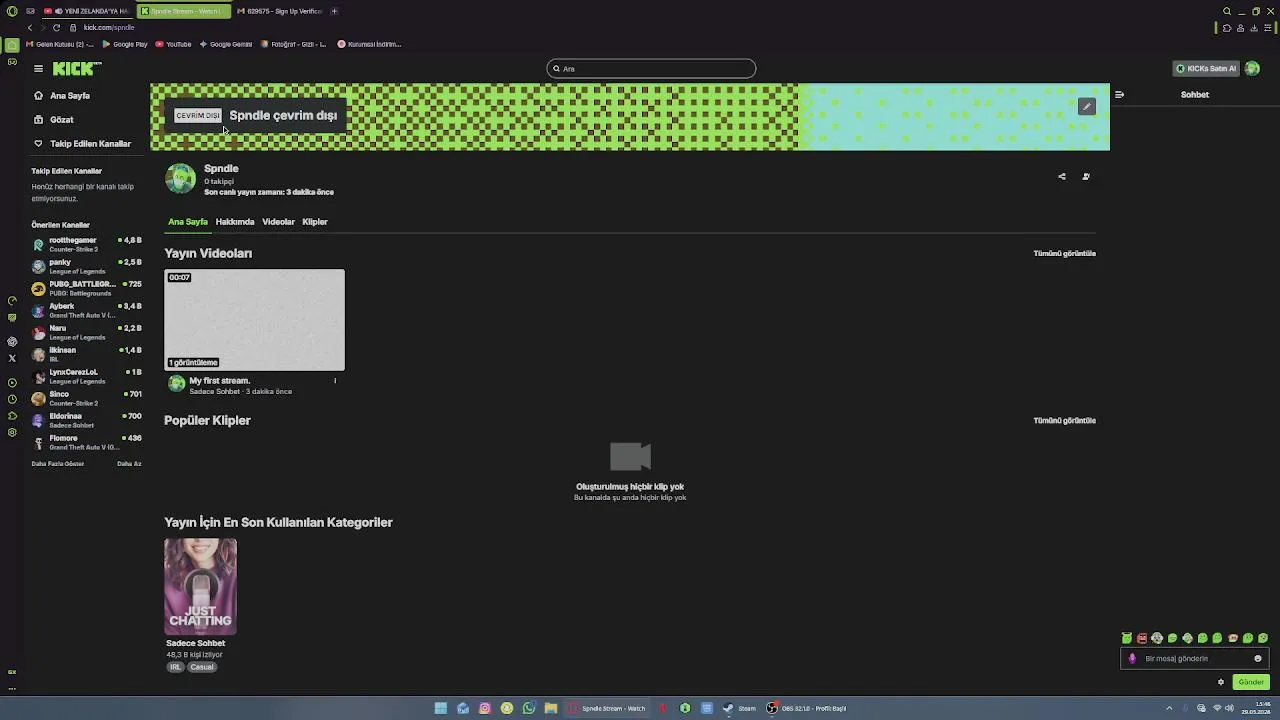
Task: Click Tümünü görüntüle for Yayın Videoları
Action: (x=1064, y=254)
